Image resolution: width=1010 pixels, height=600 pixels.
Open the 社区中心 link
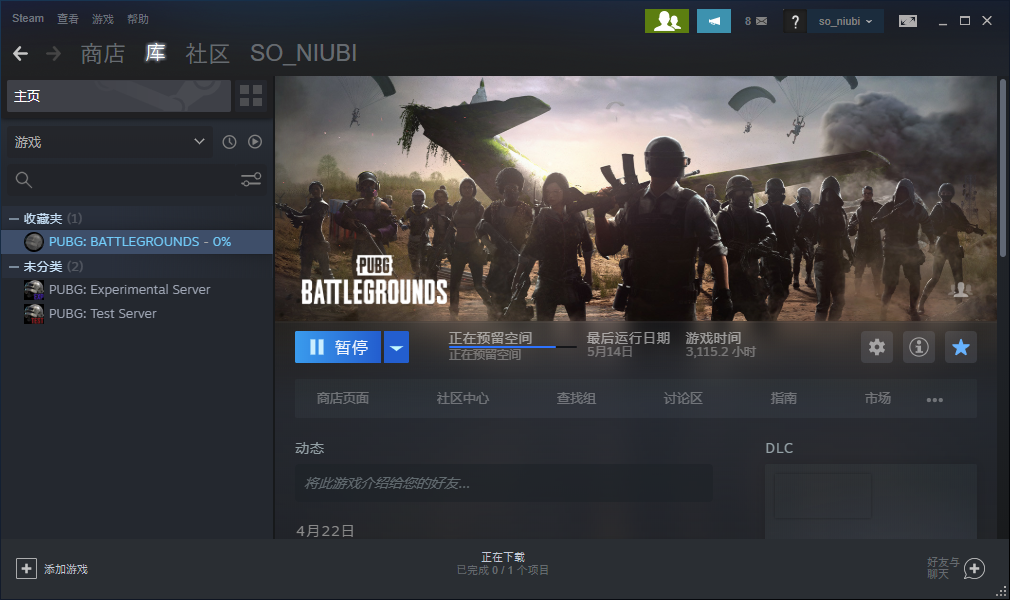click(x=462, y=398)
